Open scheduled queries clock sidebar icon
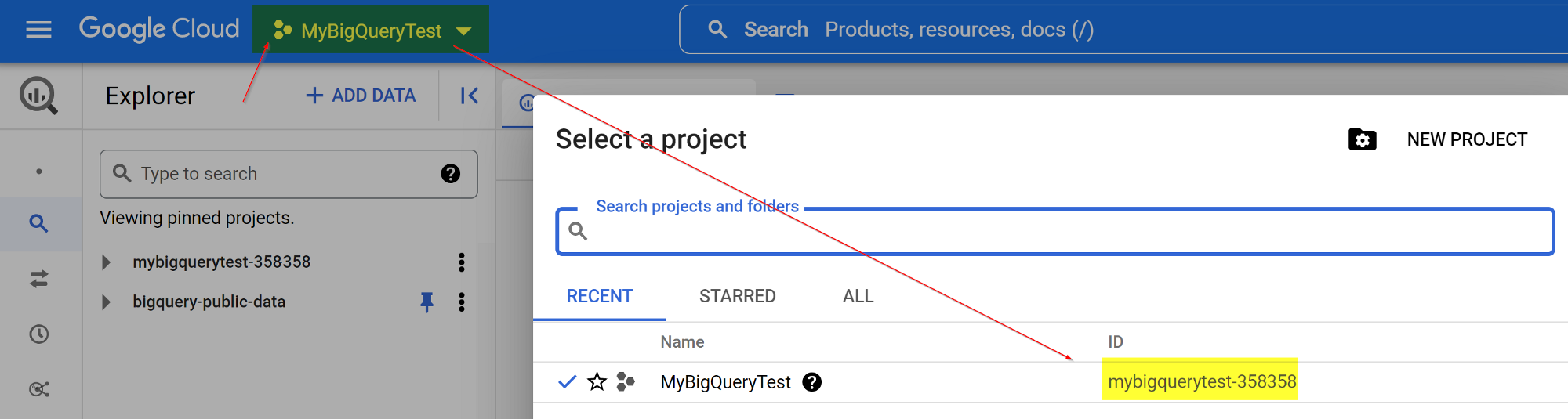 point(38,334)
